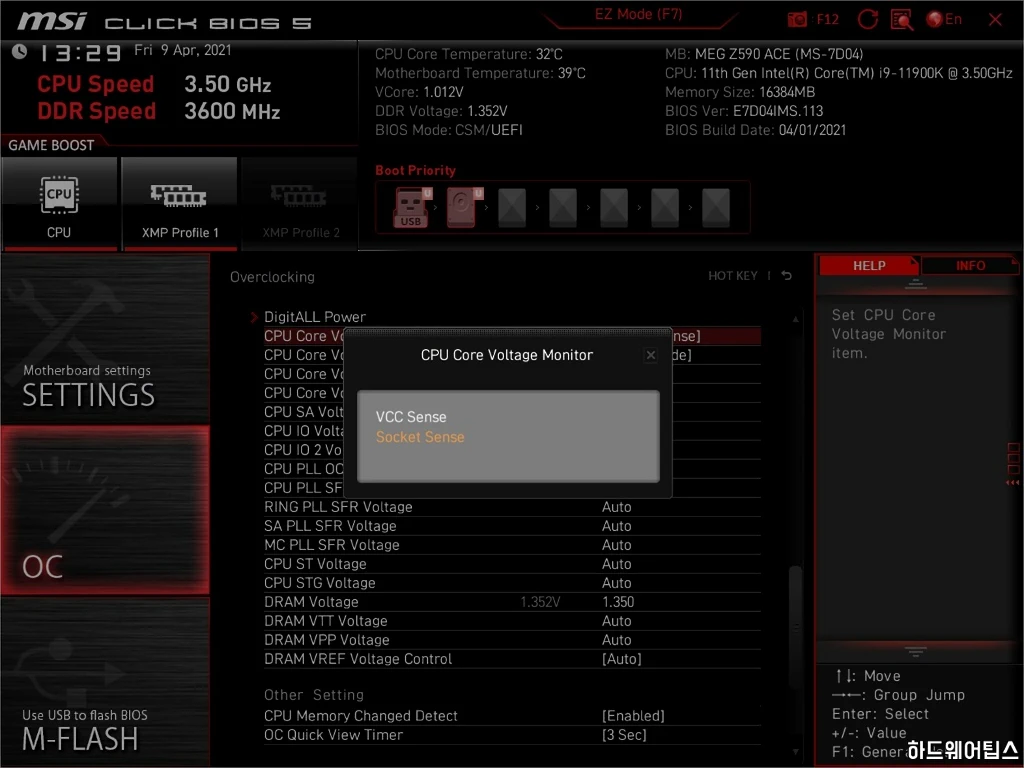Image resolution: width=1024 pixels, height=768 pixels.
Task: Select the hard disk boot priority device
Action: 463,207
